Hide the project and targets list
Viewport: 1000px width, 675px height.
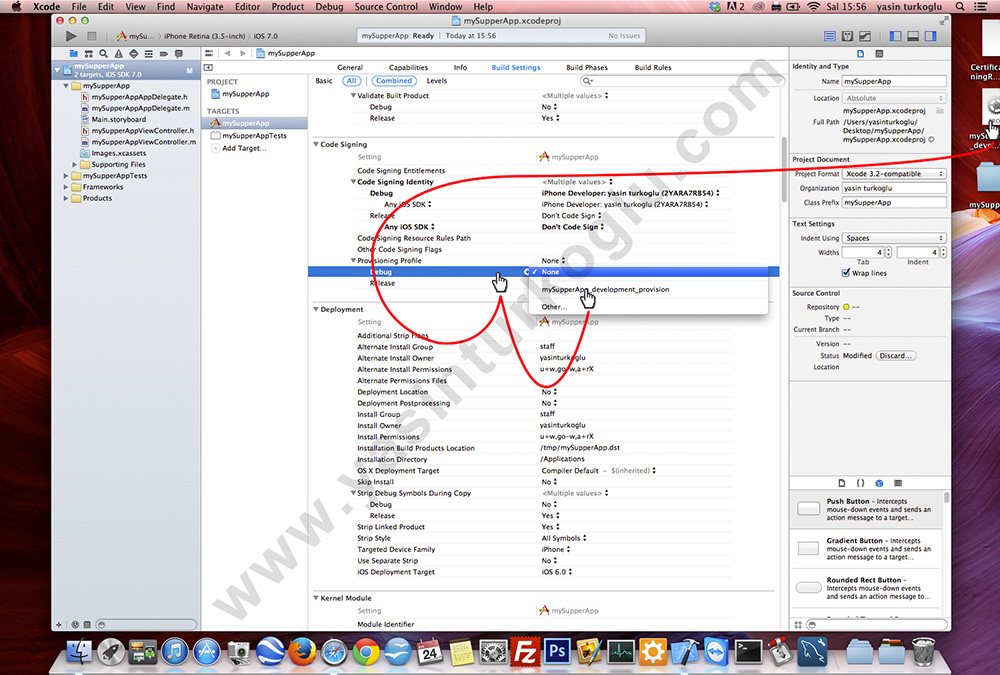209,68
